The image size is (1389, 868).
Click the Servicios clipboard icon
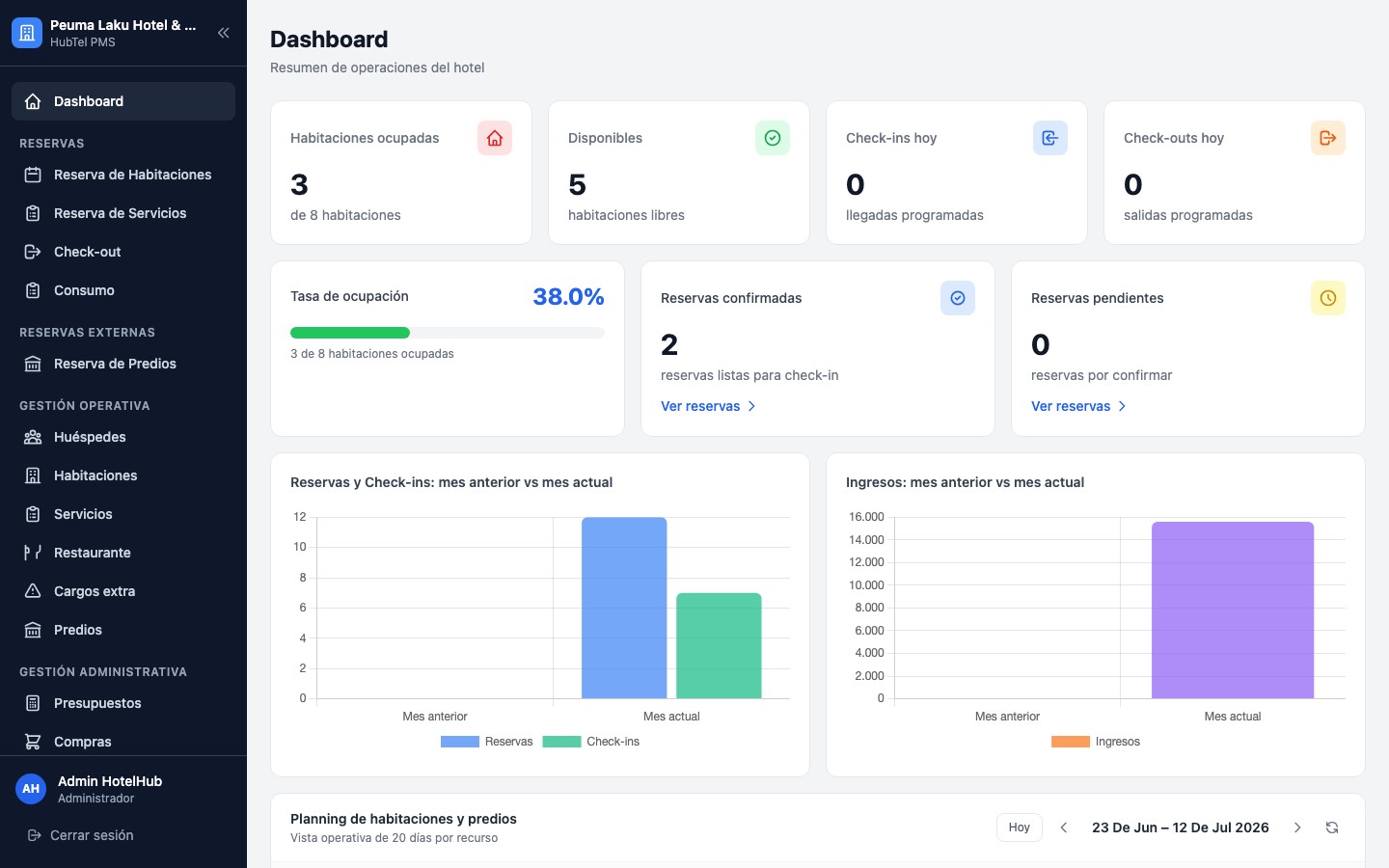[33, 514]
